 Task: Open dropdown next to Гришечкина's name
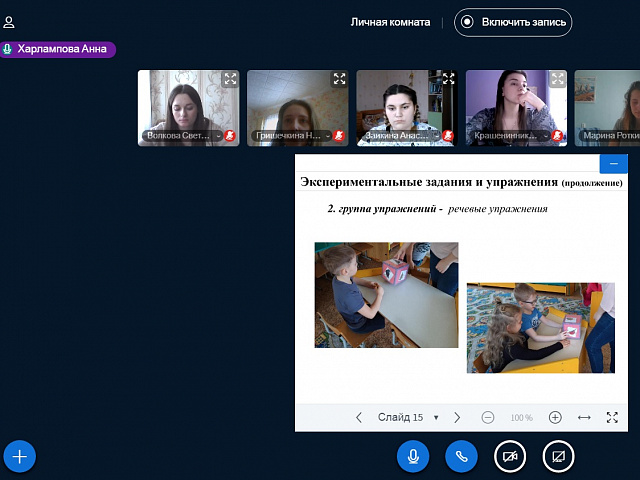point(290,135)
